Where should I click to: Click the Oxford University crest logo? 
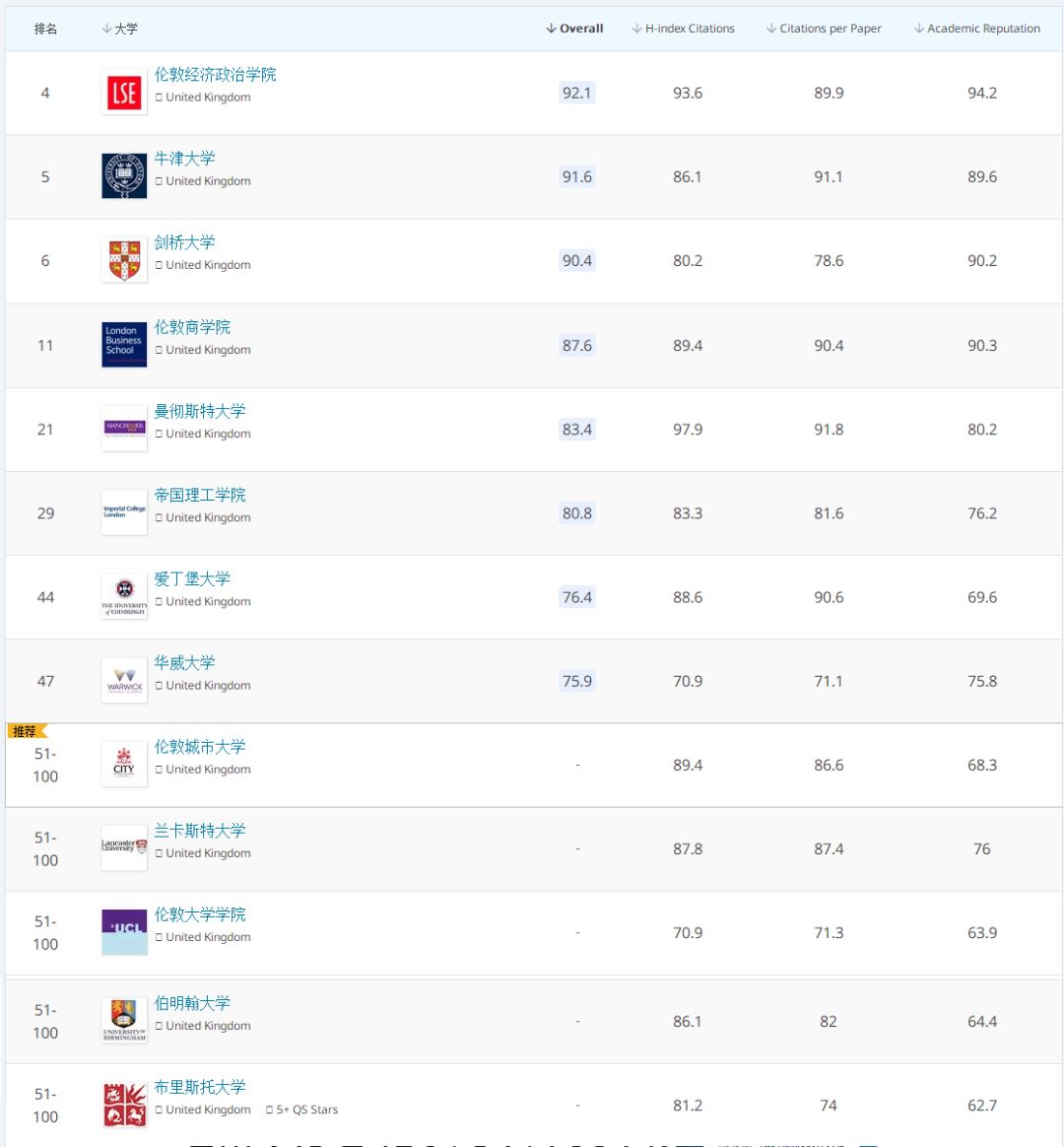point(124,176)
